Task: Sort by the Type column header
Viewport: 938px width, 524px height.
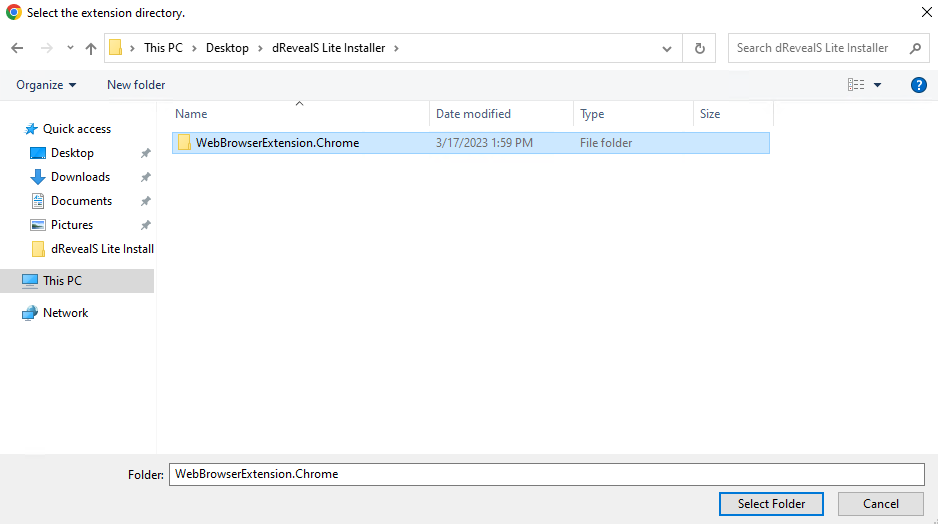Action: [x=634, y=114]
